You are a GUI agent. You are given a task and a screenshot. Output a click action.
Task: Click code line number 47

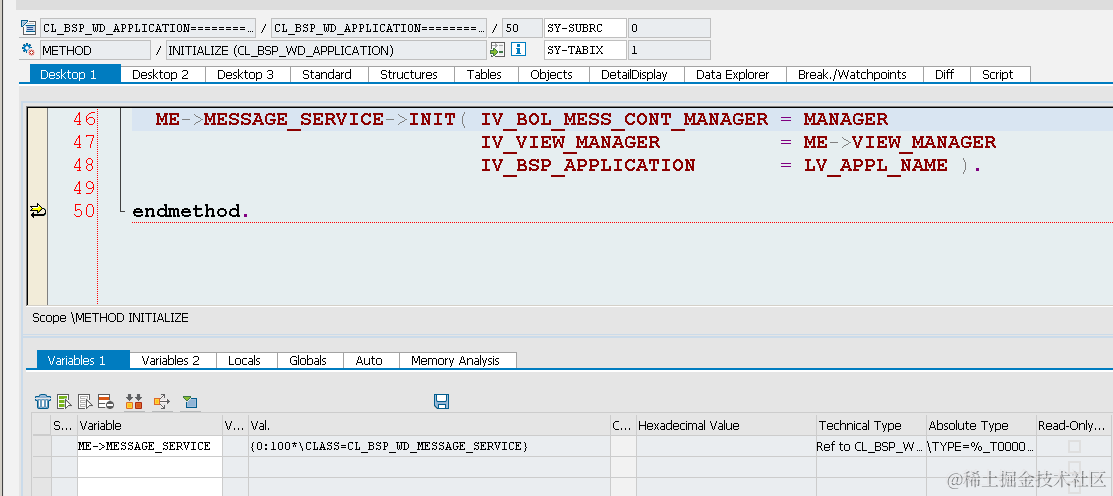coord(84,142)
